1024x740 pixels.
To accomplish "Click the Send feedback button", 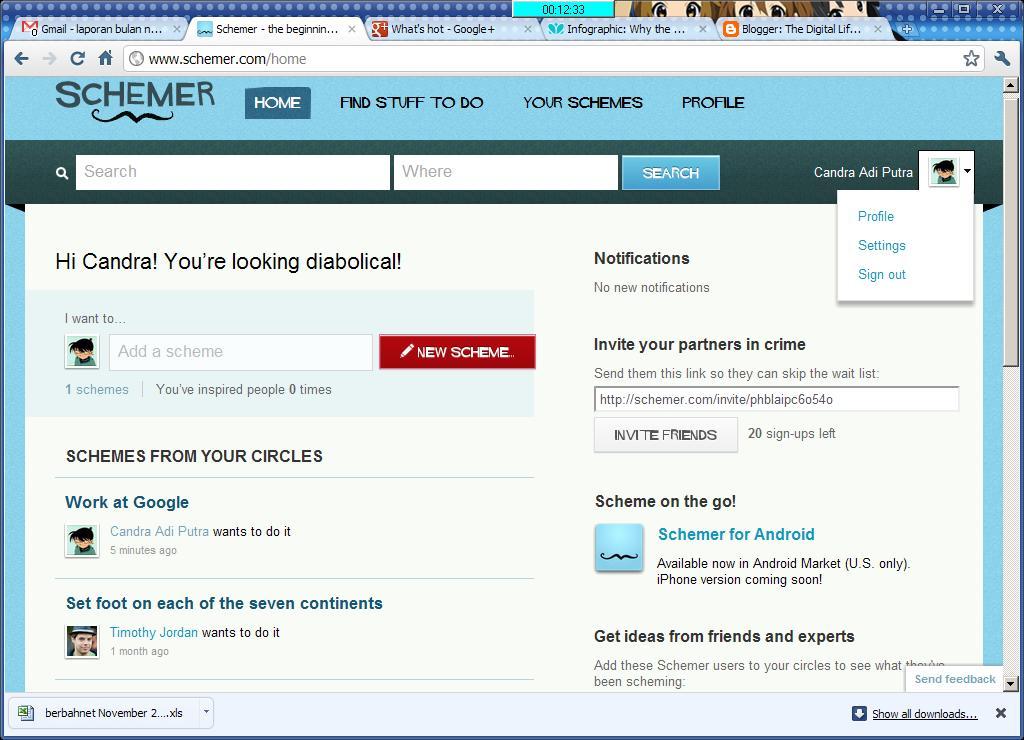I will pyautogui.click(x=955, y=679).
